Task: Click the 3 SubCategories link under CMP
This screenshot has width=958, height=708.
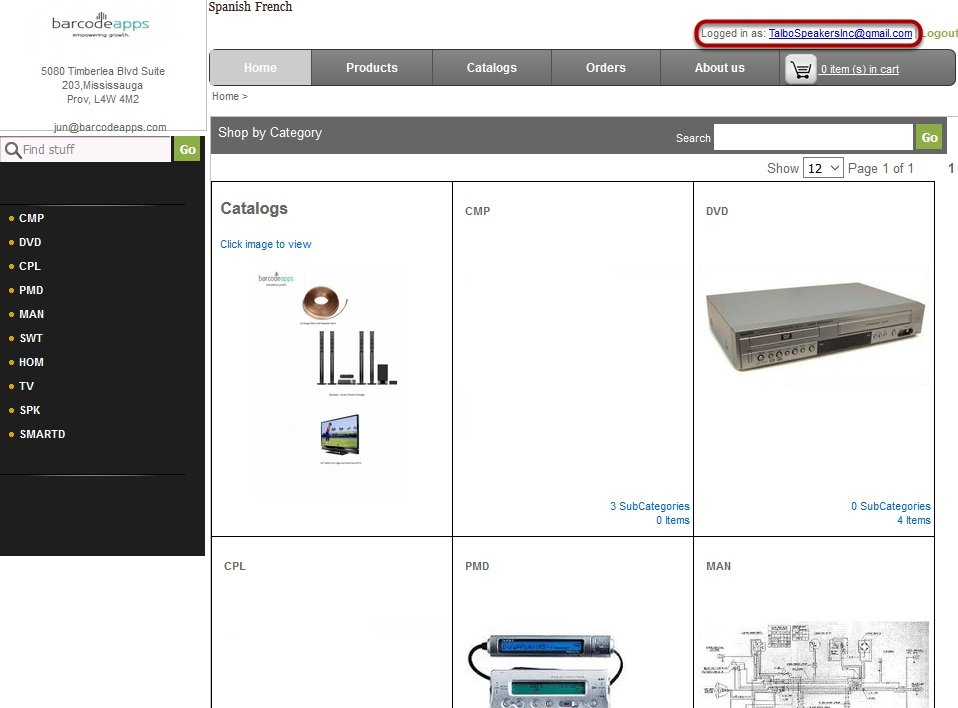Action: click(x=649, y=506)
